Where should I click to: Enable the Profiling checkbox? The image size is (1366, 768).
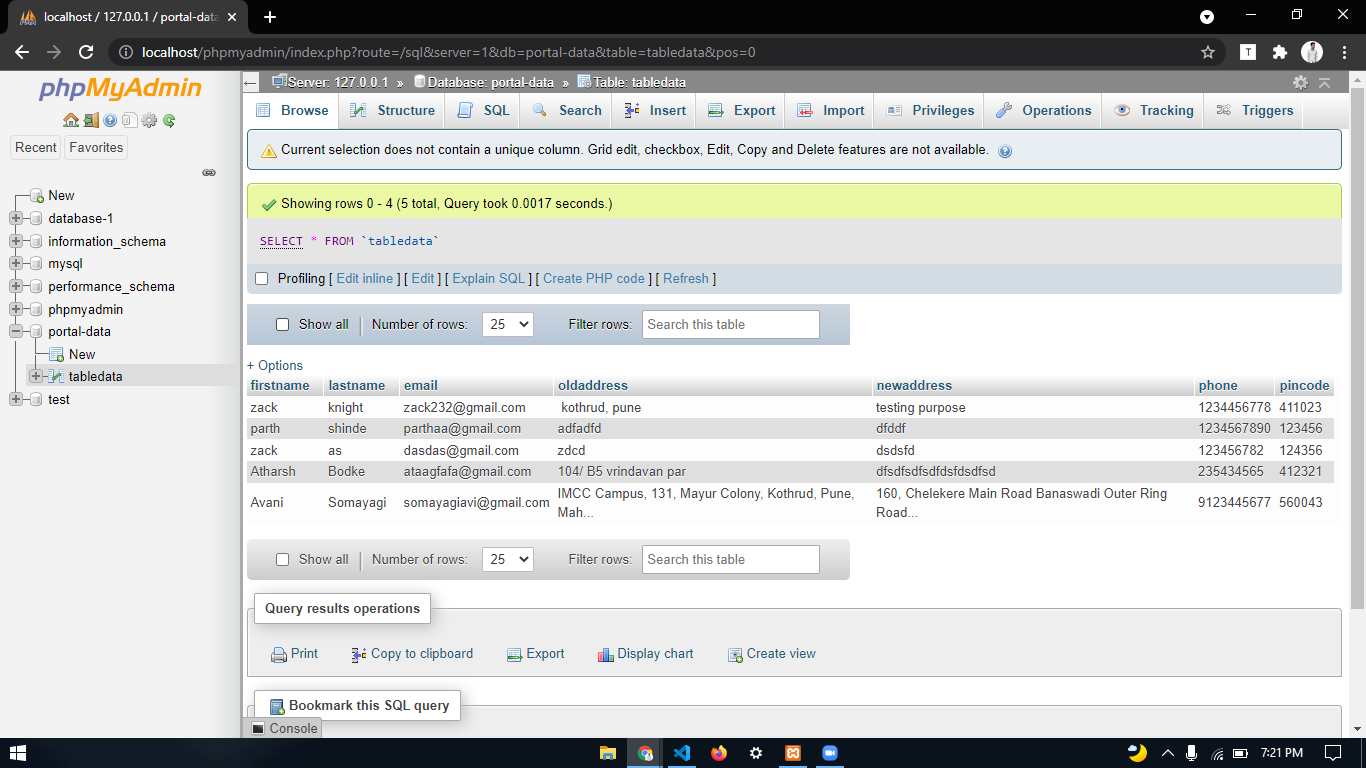(x=262, y=279)
